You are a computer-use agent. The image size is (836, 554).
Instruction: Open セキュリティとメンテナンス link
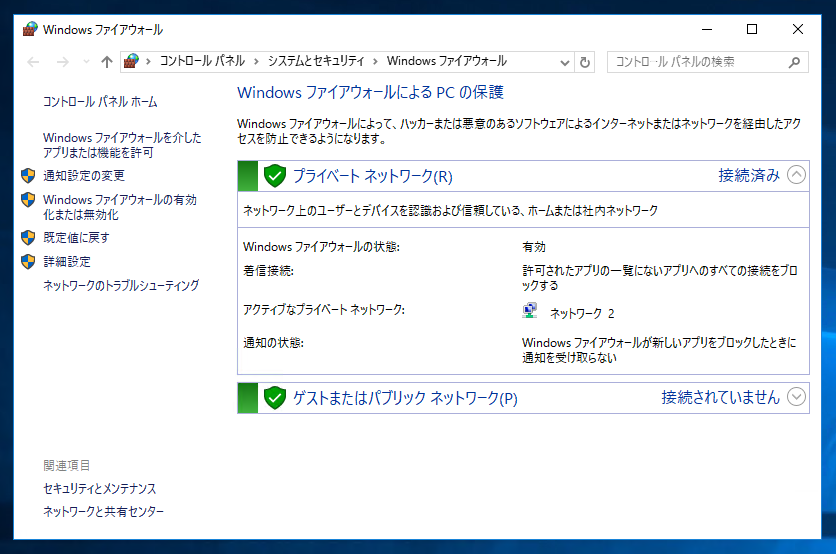100,488
